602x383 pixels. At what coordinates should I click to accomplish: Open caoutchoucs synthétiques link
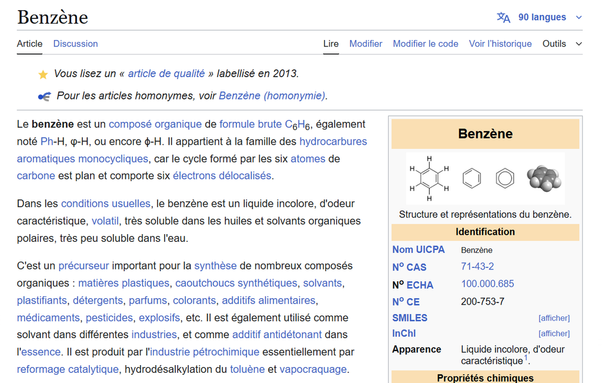(236, 283)
